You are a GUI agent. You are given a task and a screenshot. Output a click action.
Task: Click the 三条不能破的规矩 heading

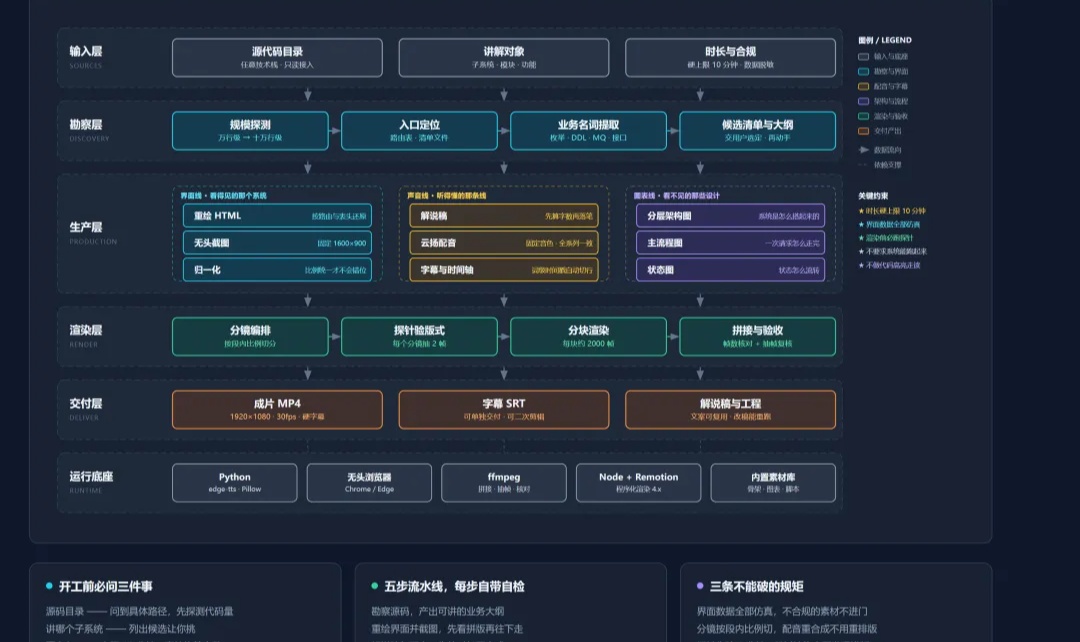[x=756, y=586]
